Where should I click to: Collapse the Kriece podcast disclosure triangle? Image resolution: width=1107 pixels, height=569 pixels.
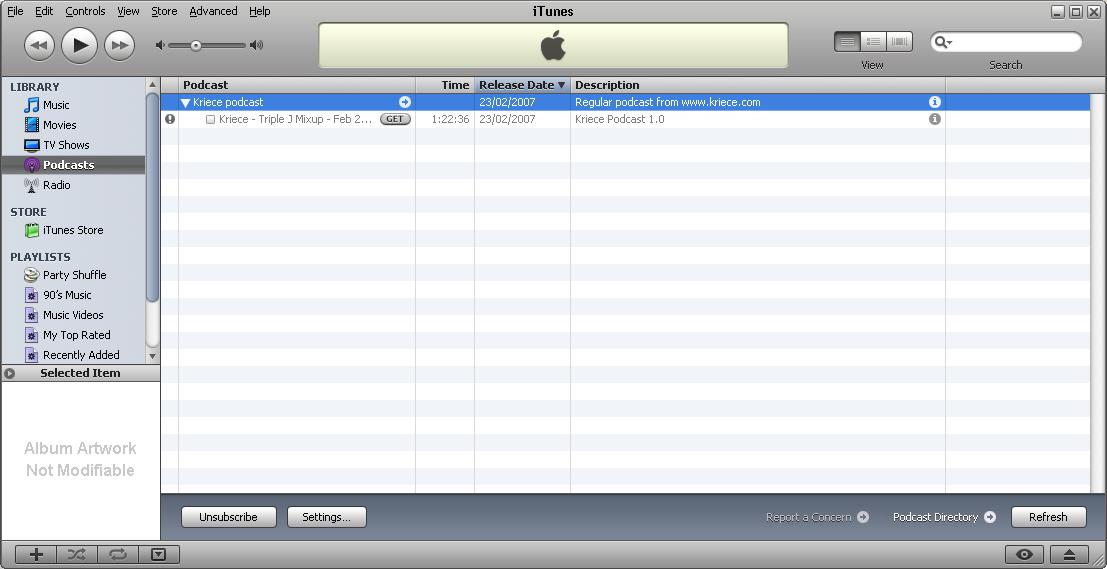click(186, 102)
